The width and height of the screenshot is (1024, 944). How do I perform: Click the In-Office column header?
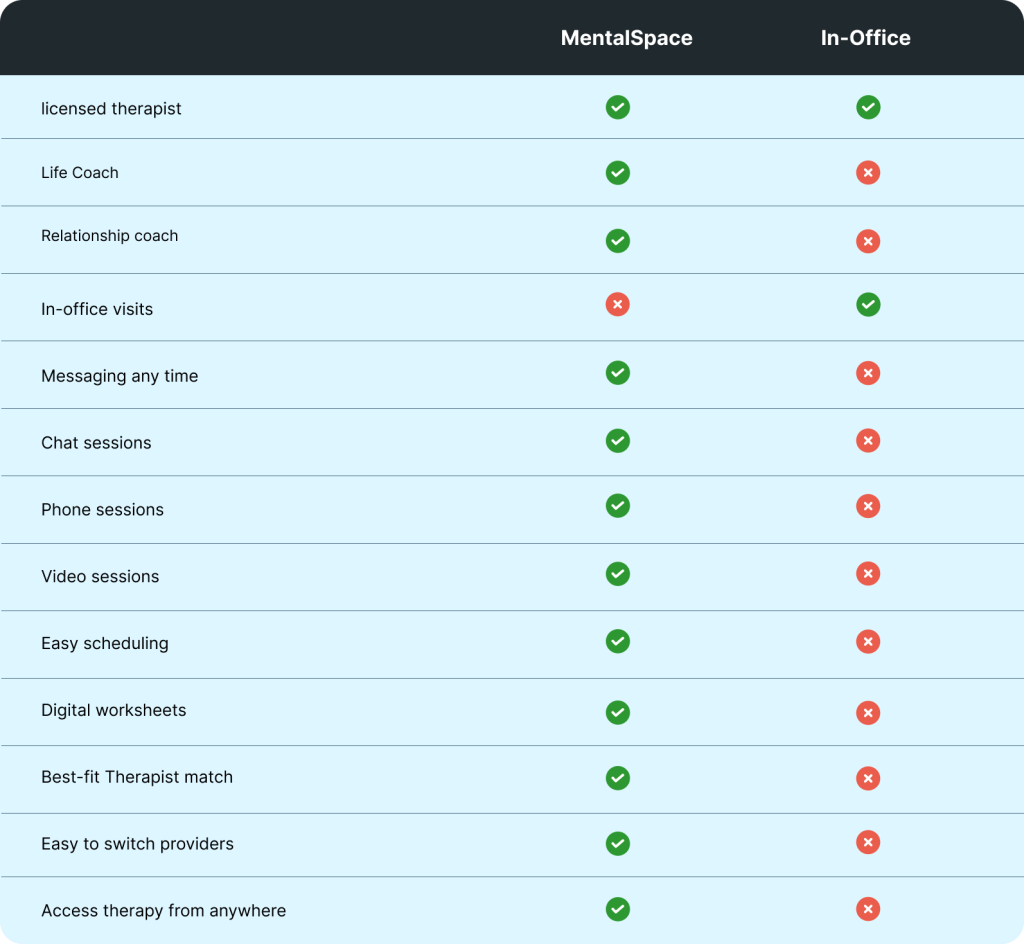[x=865, y=38]
